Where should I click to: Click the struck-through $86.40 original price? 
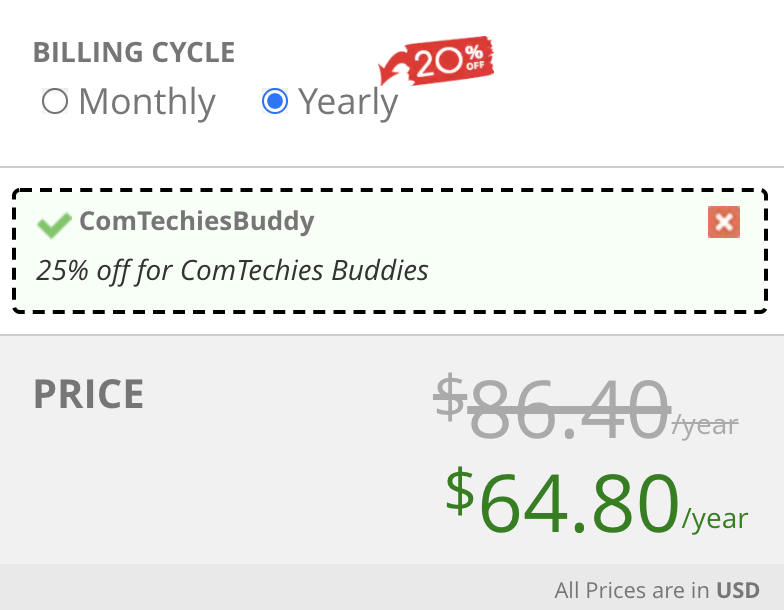[x=552, y=408]
